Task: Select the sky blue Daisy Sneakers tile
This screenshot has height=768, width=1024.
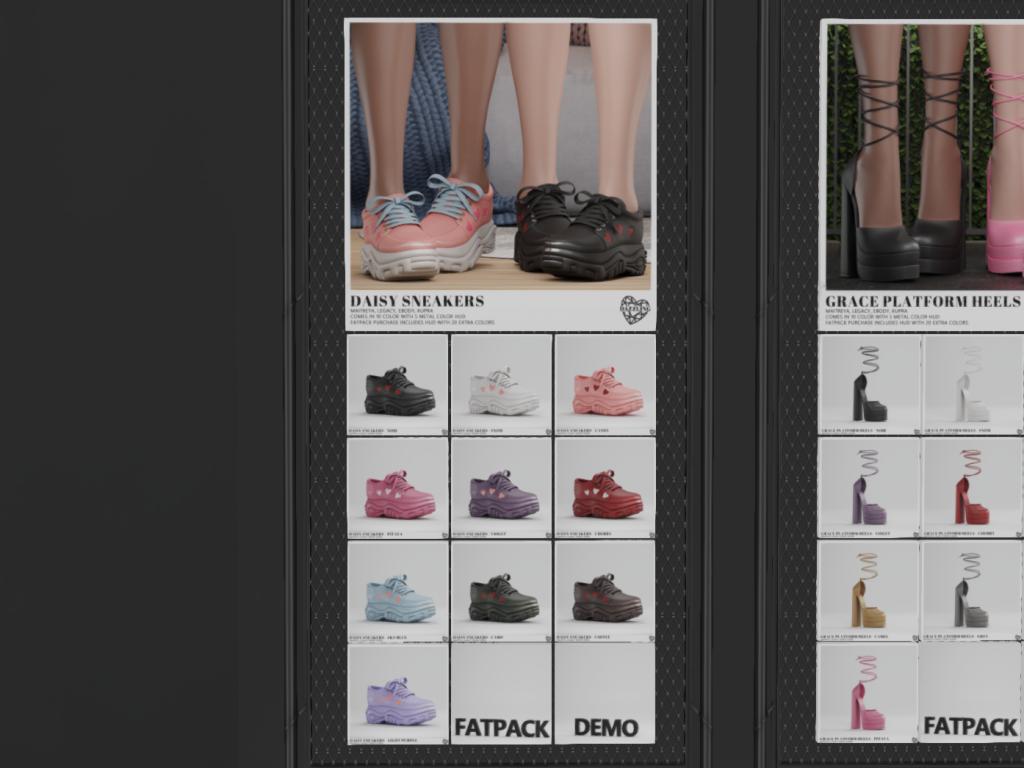Action: click(397, 592)
